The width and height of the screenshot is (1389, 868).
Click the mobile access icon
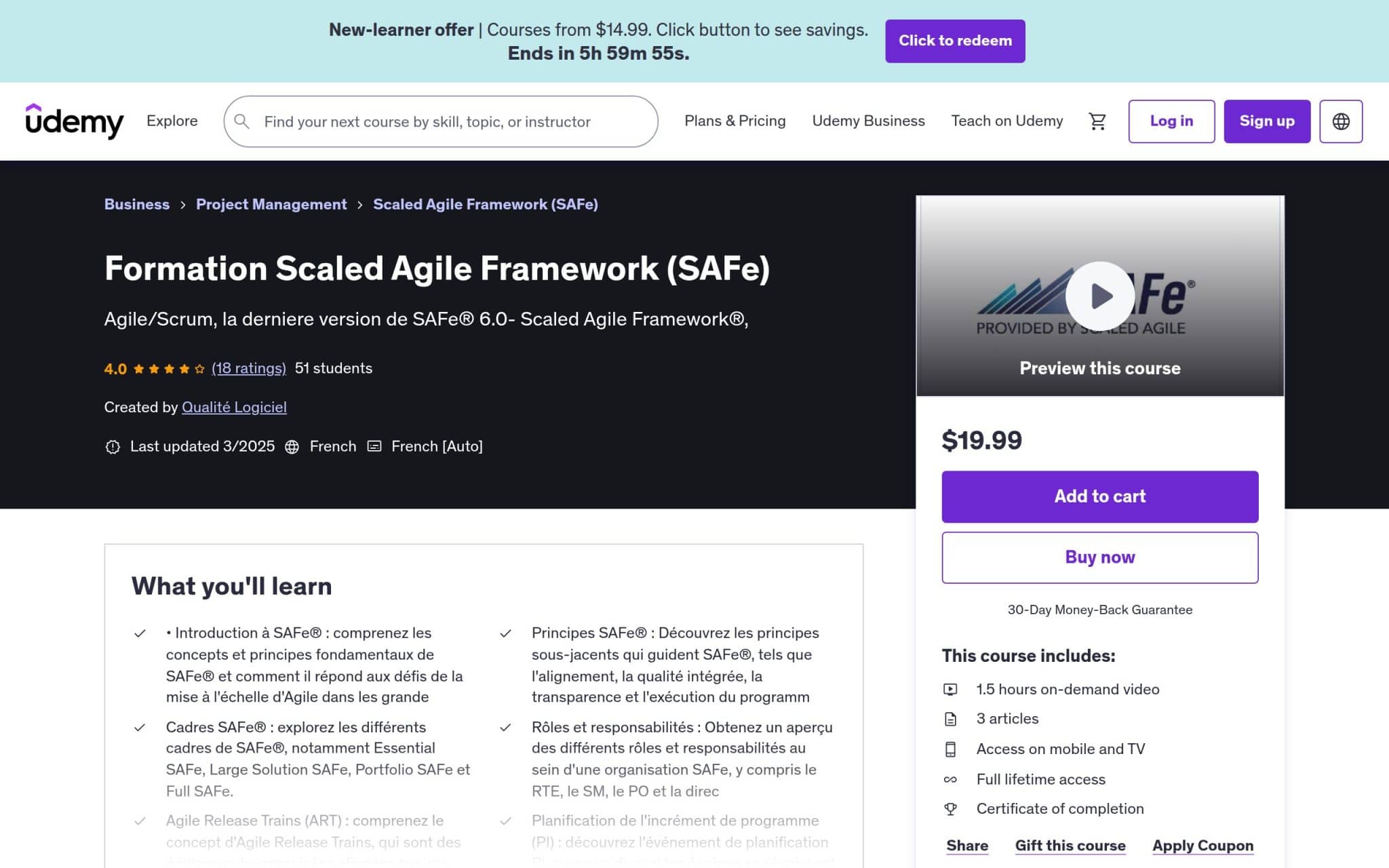950,749
